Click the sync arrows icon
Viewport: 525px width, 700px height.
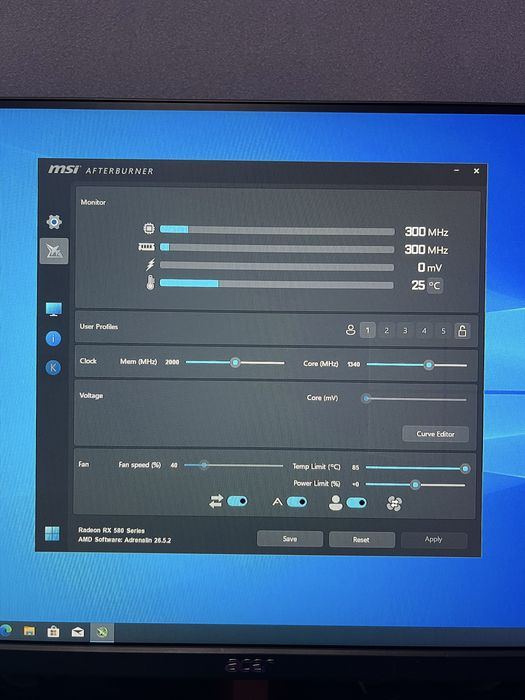(216, 501)
